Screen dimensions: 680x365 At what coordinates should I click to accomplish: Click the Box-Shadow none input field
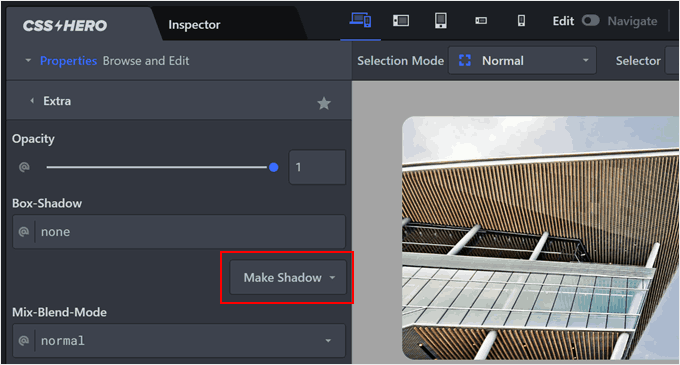coord(179,231)
